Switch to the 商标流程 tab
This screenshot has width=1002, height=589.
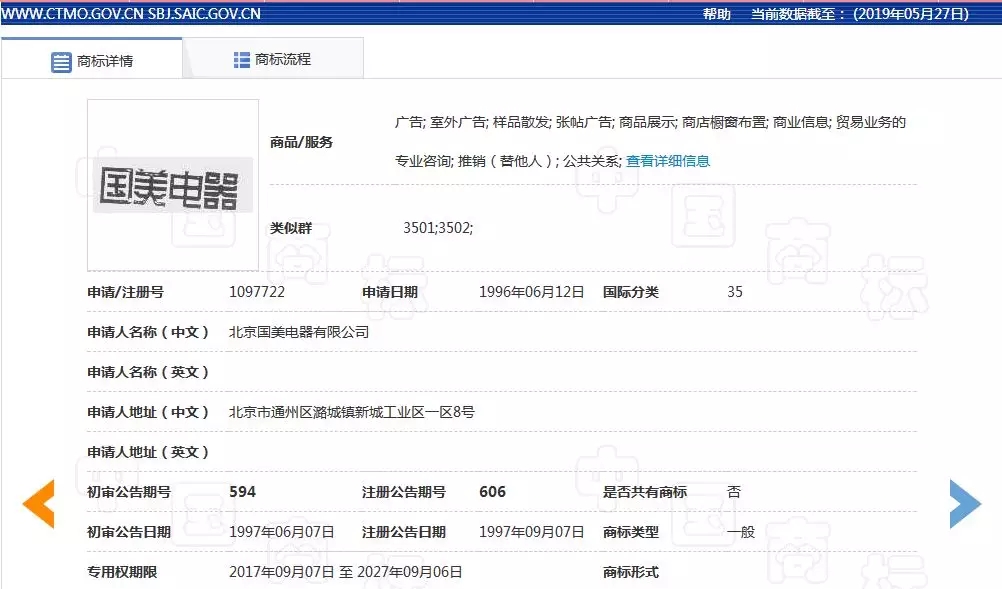pos(273,59)
